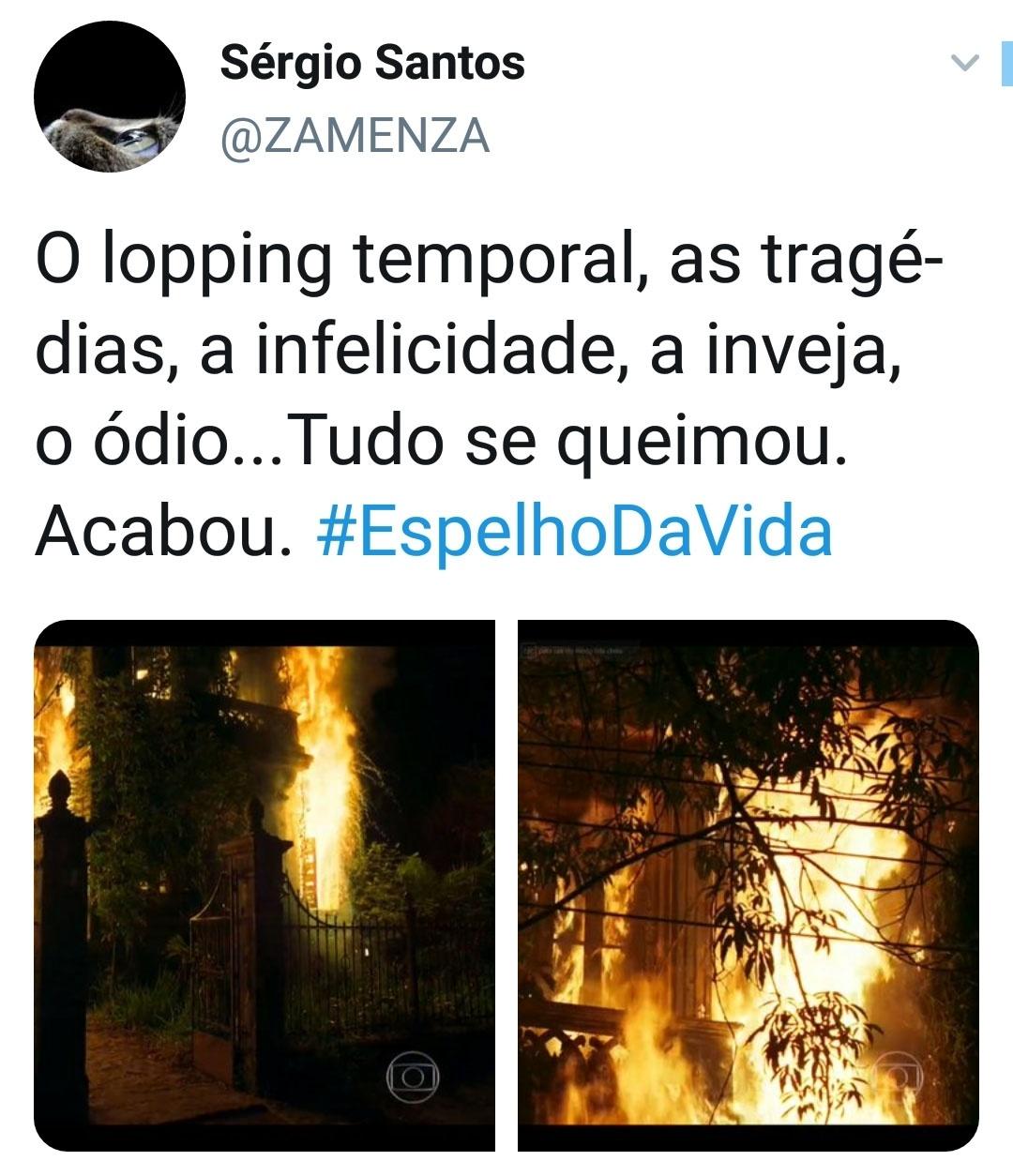1013x1176 pixels.
Task: Open Sérgio Santos profile avatar
Action: coord(109,97)
